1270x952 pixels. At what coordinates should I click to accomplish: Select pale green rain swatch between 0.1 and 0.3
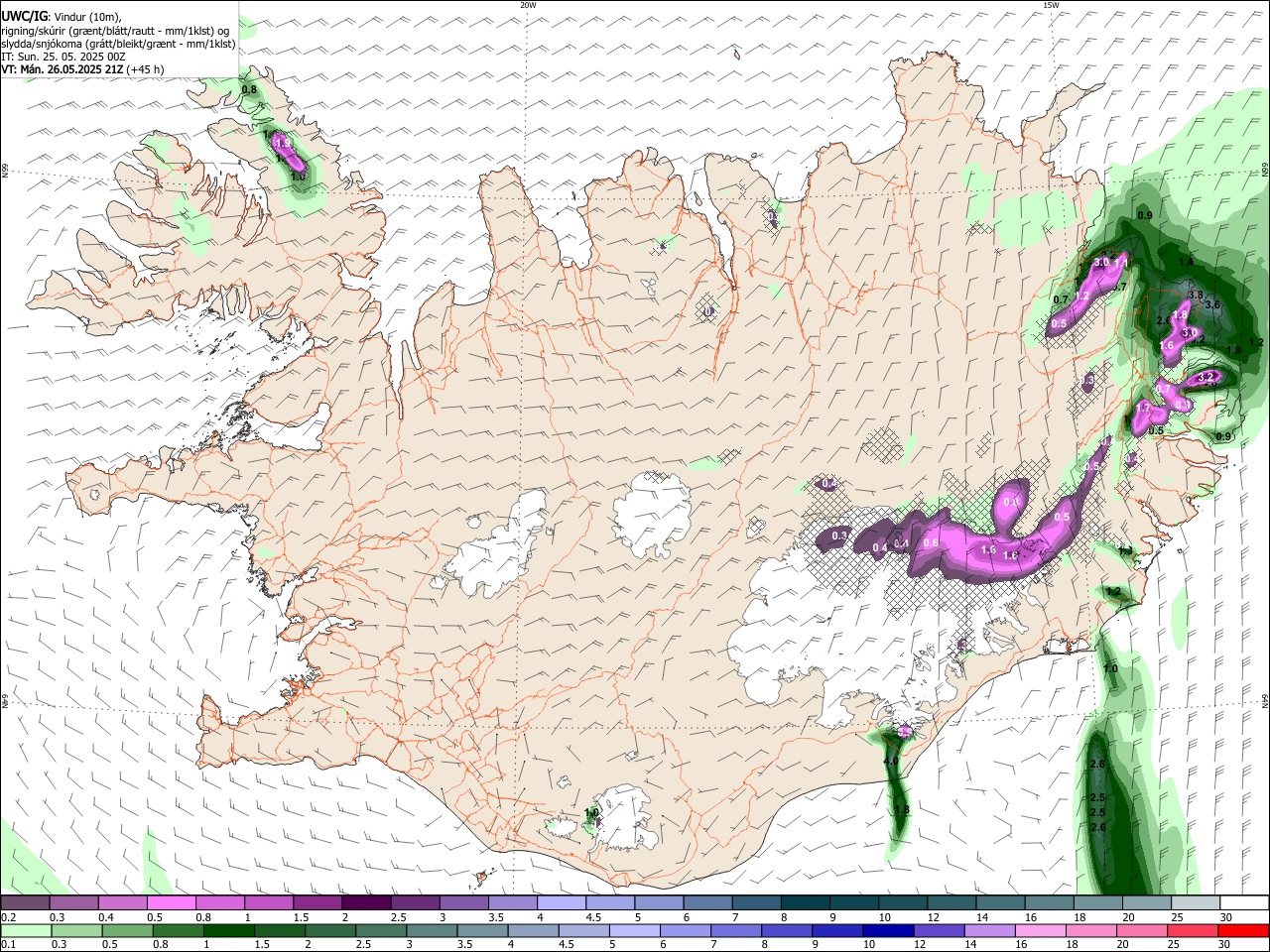25,930
